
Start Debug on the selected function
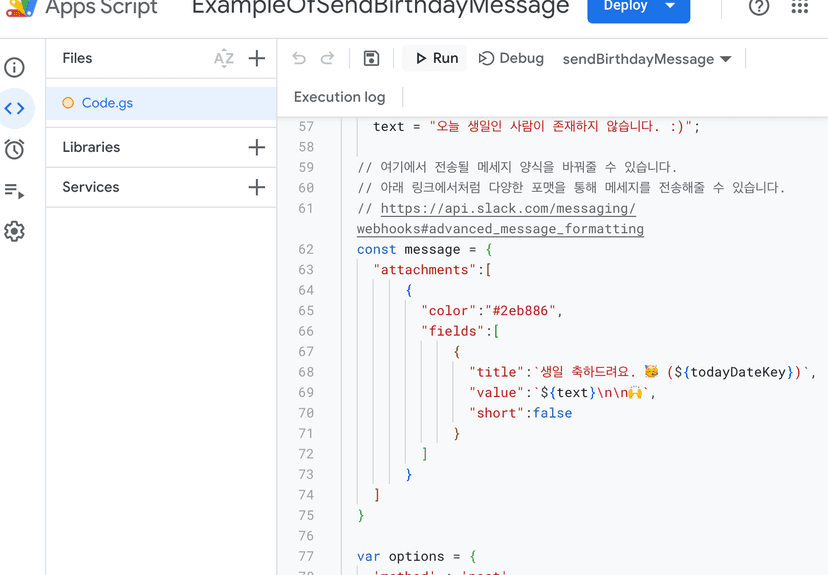[x=511, y=58]
